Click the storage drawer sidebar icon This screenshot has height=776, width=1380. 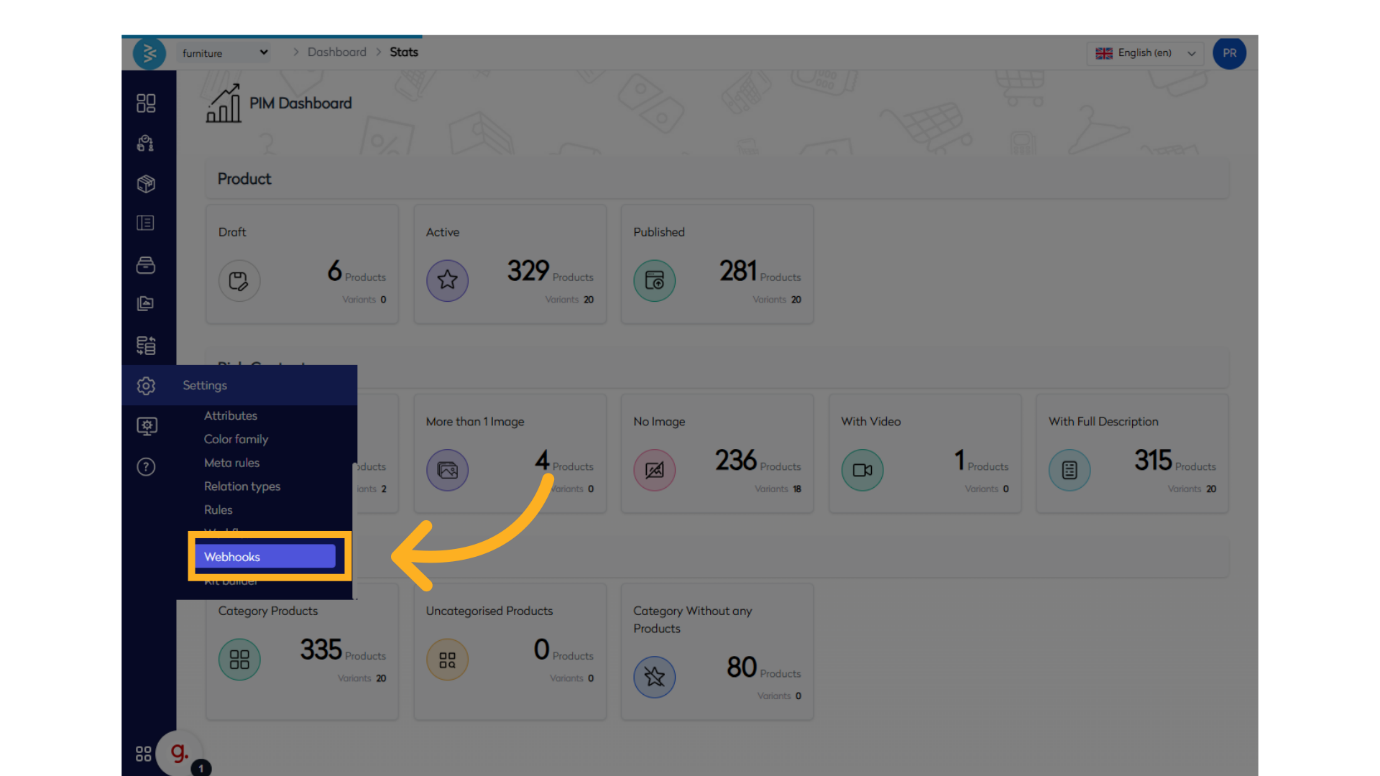[146, 265]
